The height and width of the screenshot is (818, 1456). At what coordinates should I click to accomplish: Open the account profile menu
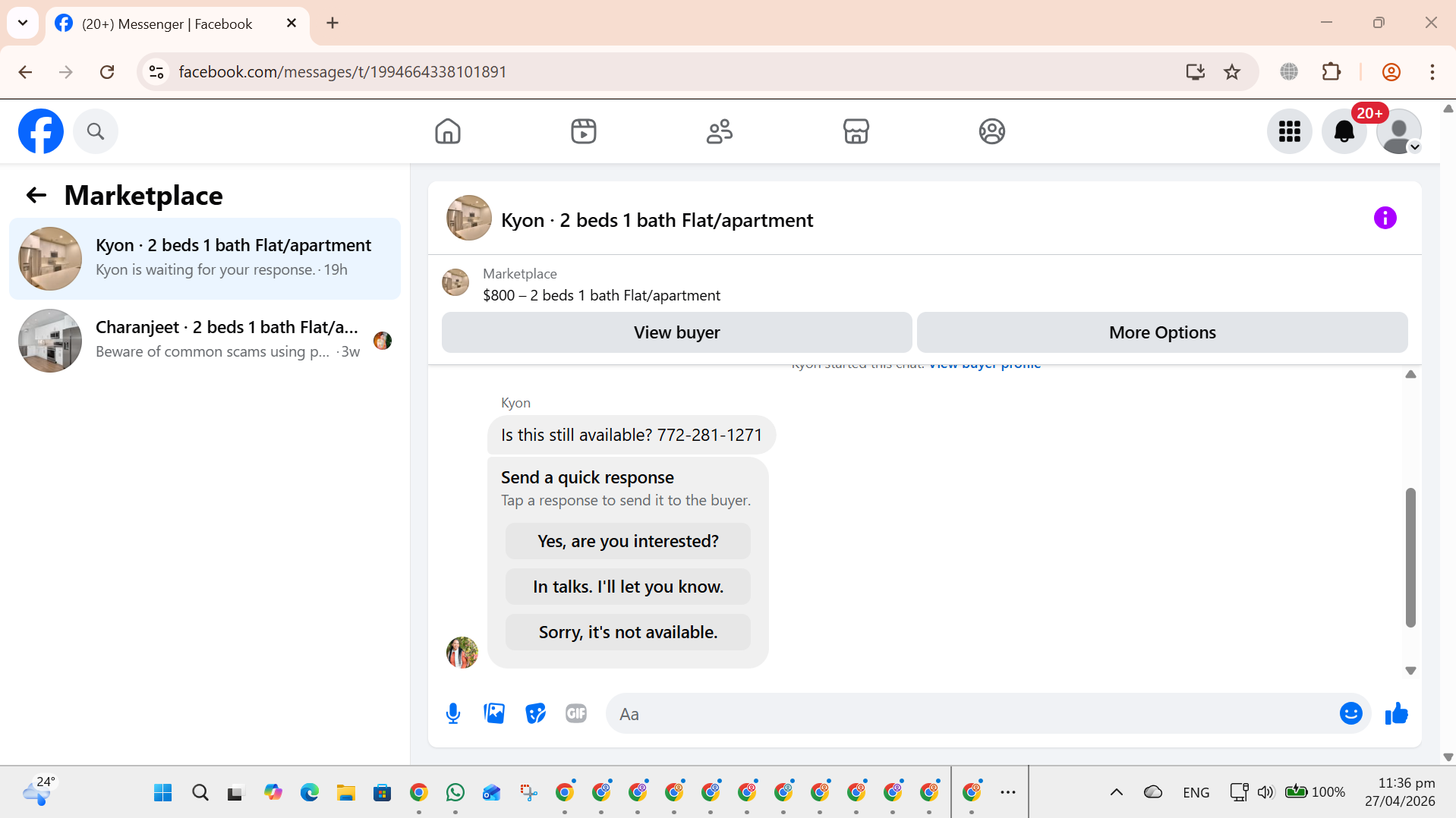point(1398,131)
